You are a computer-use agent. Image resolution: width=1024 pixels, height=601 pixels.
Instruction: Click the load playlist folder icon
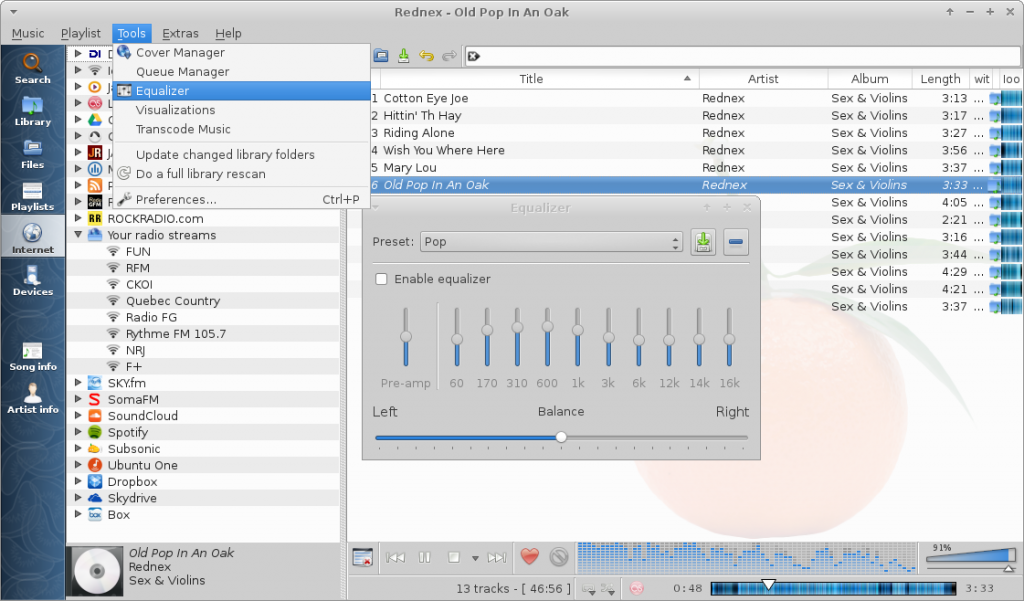coord(381,56)
